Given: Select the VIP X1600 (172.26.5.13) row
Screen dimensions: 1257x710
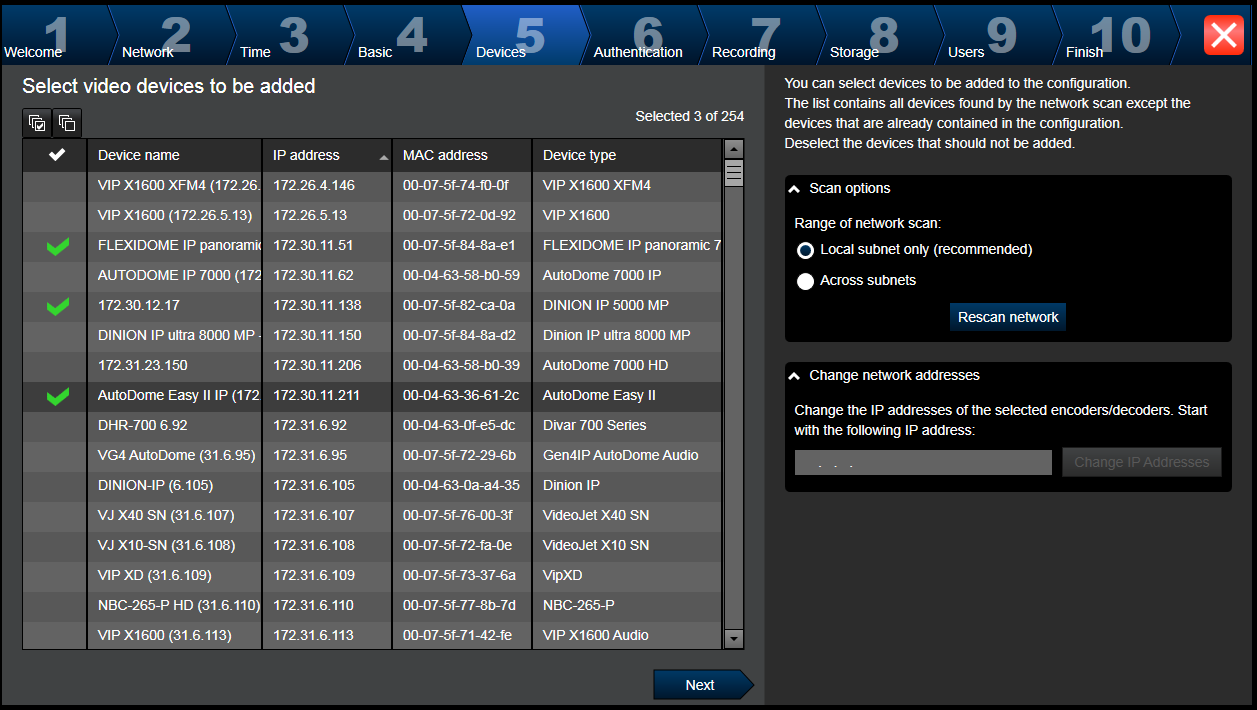Looking at the screenshot, I should [372, 215].
